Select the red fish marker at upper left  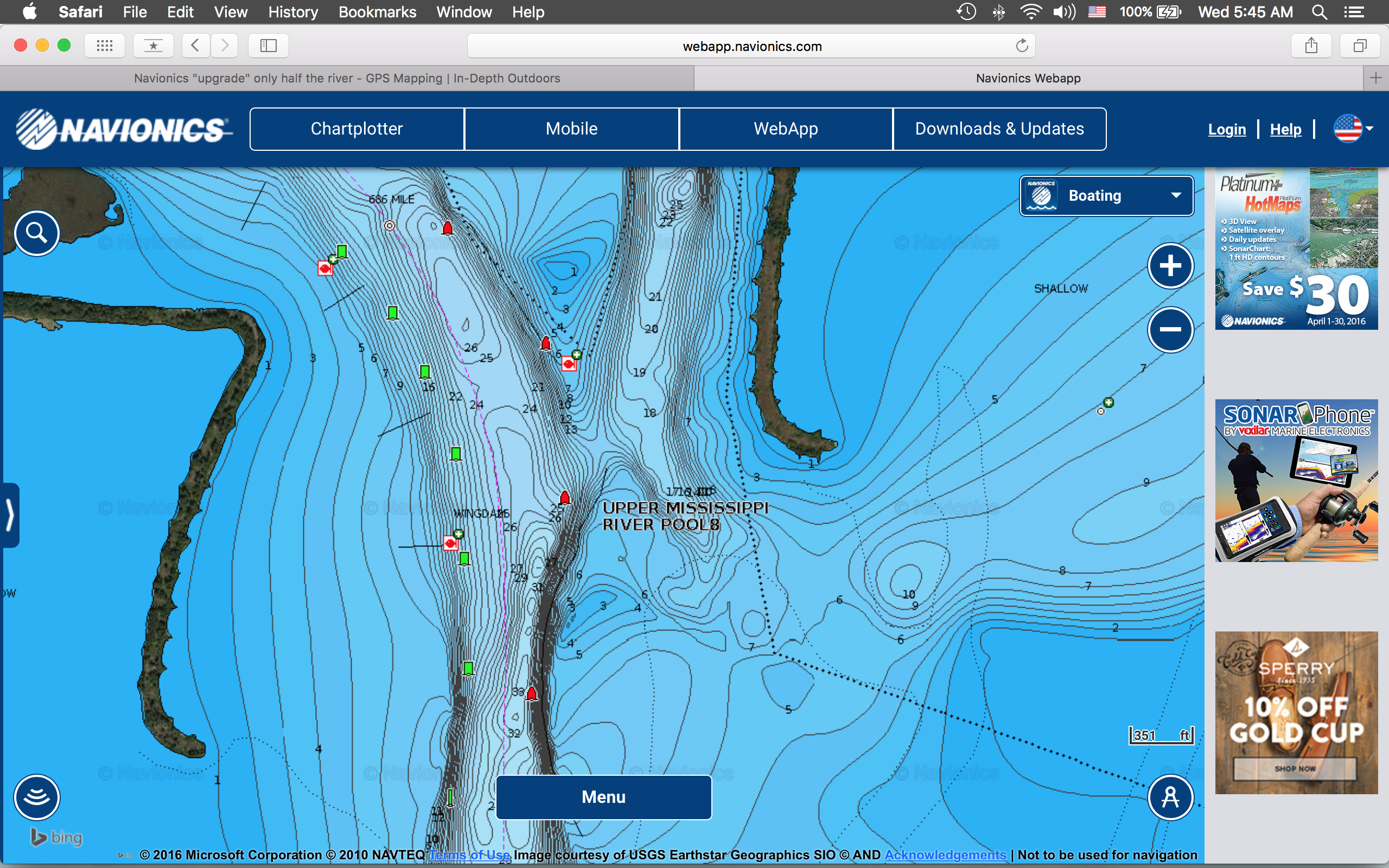[x=326, y=268]
